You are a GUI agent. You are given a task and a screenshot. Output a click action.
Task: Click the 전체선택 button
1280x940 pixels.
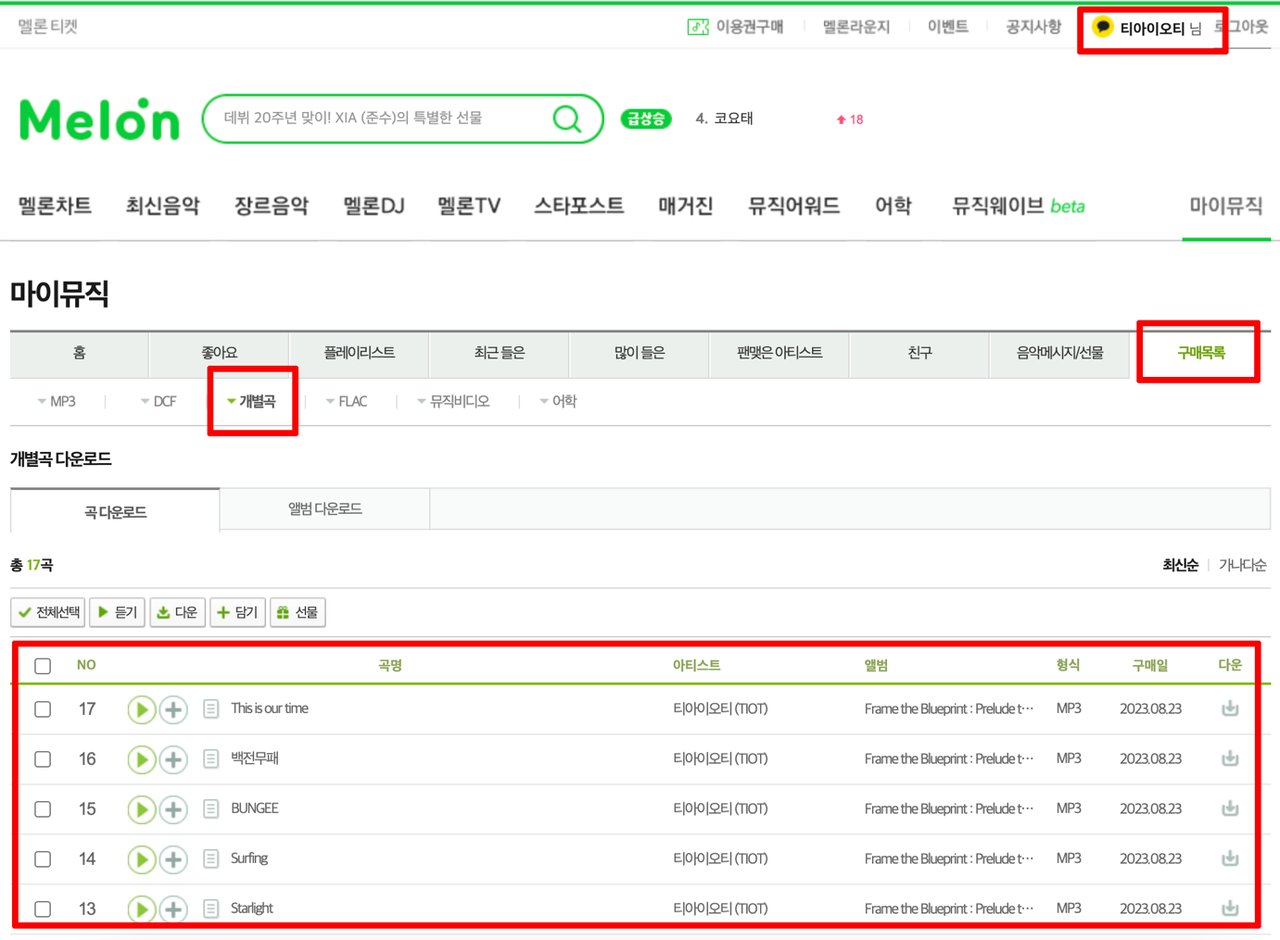coord(48,613)
